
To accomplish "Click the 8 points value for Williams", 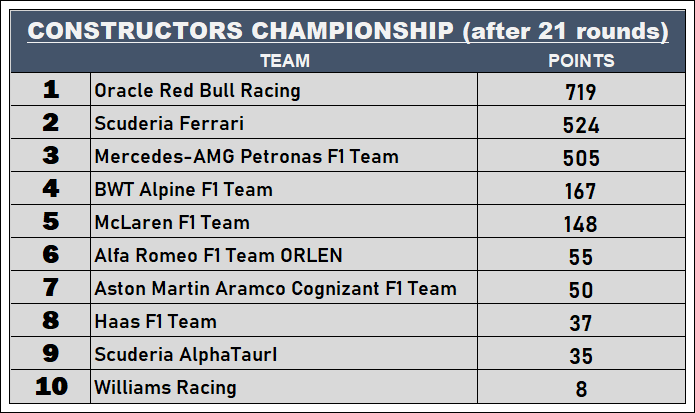I will click(581, 389).
